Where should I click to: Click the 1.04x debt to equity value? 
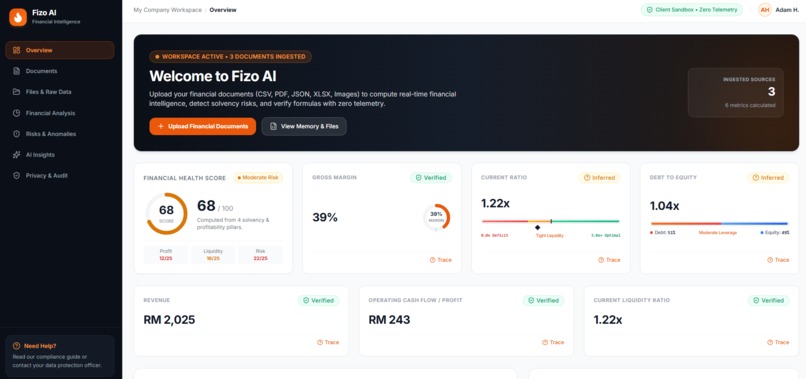coord(664,206)
